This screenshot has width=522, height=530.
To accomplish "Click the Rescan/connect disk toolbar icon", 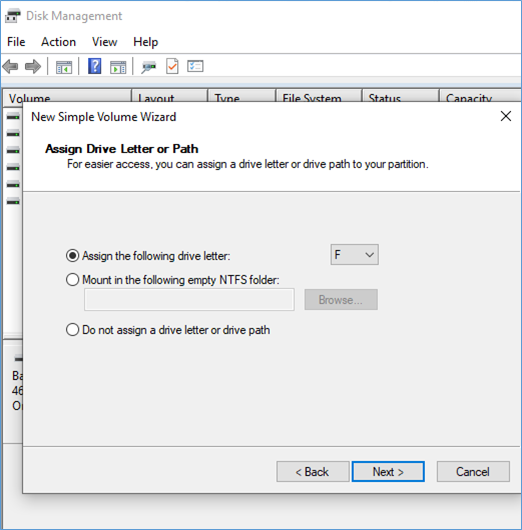I will click(x=149, y=67).
